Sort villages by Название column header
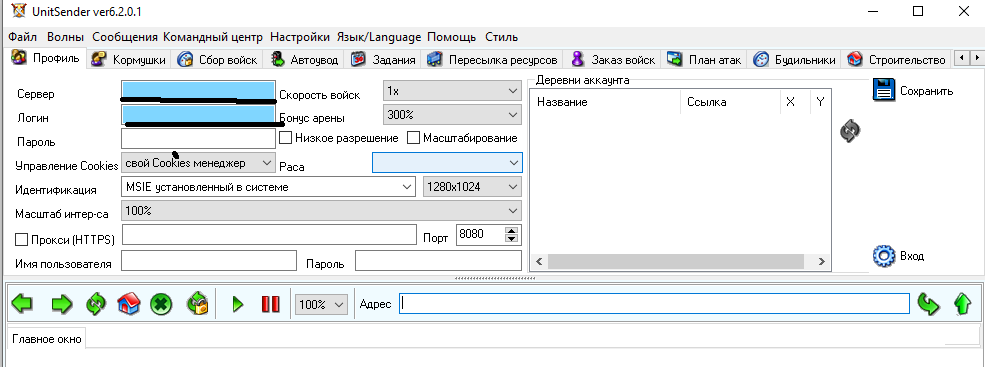 (606, 102)
